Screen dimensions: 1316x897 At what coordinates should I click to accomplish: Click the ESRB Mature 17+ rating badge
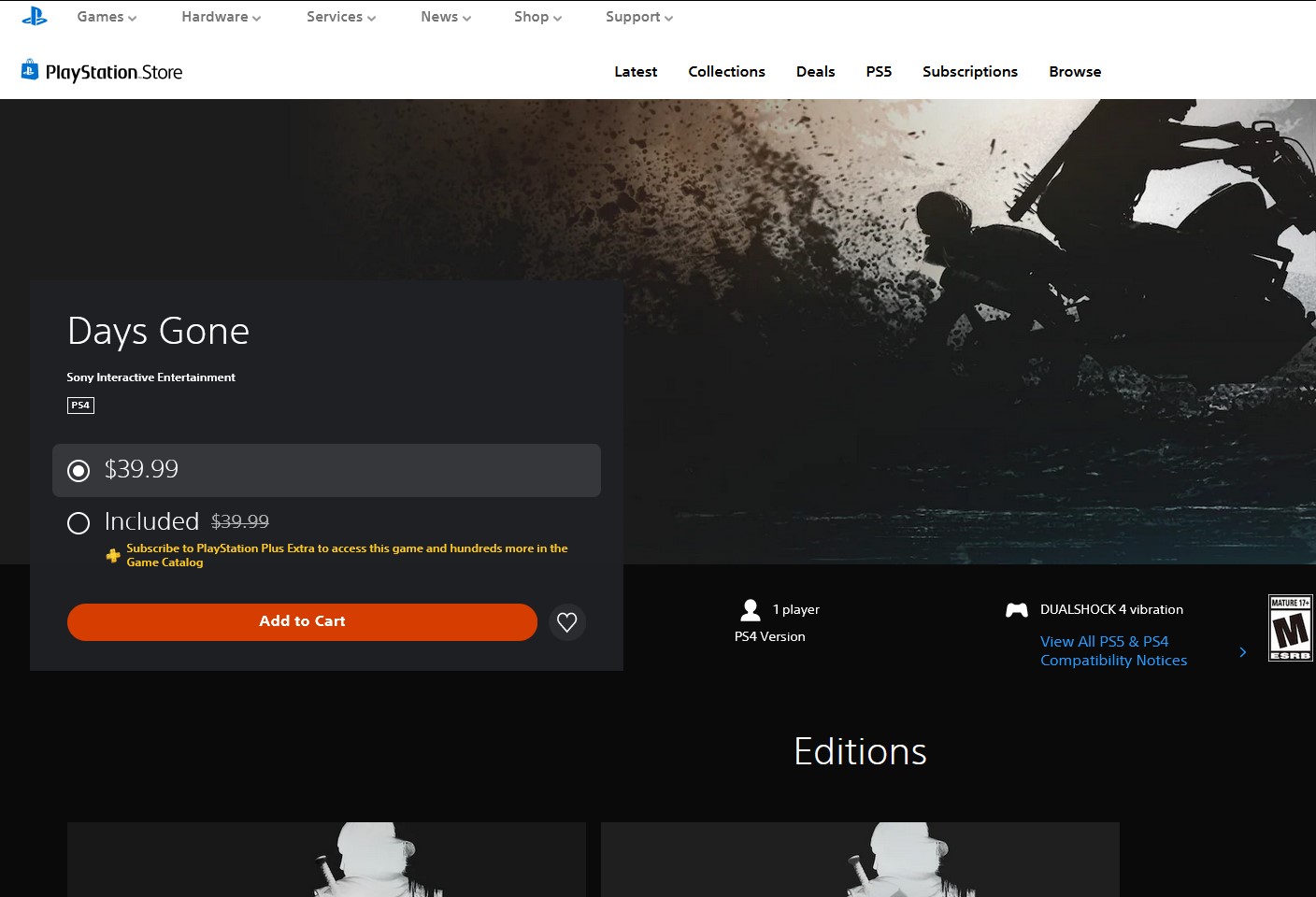pos(1291,628)
